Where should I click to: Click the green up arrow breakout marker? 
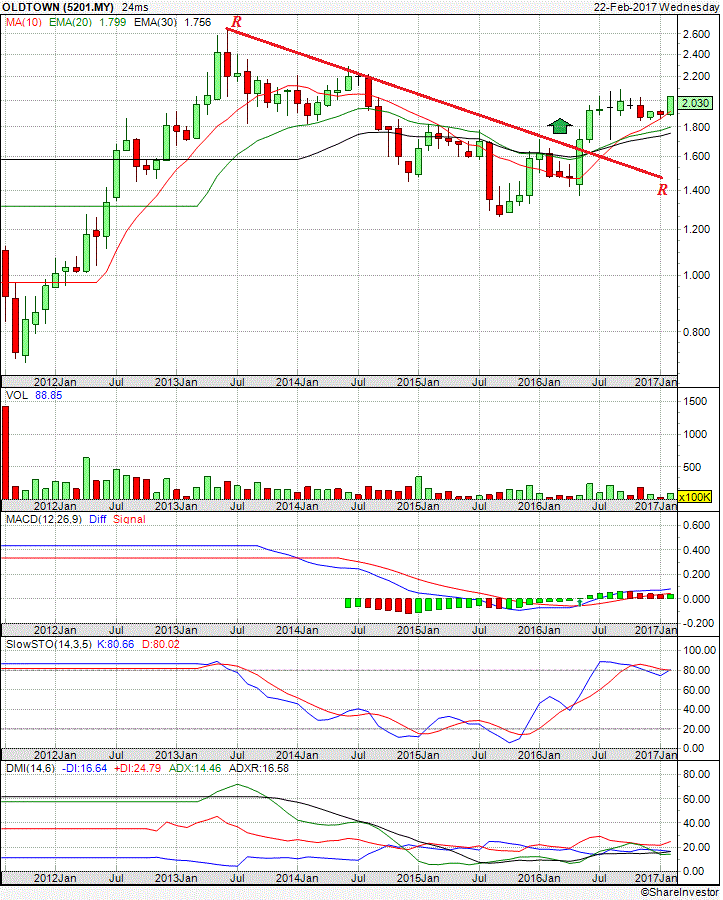click(560, 126)
